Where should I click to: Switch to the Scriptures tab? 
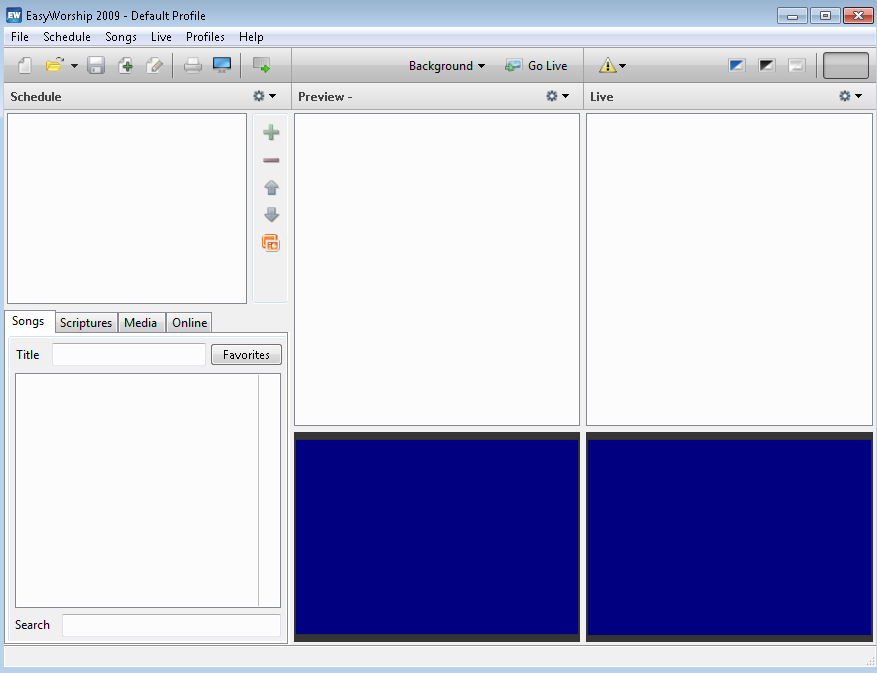point(86,323)
